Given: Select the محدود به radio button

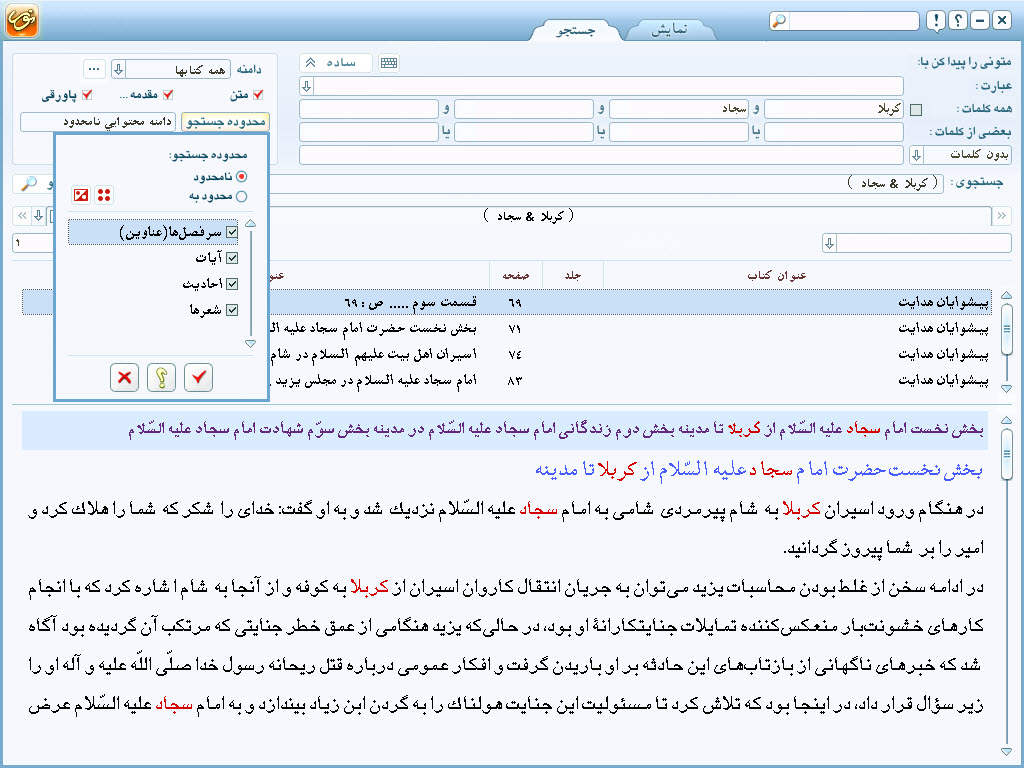Looking at the screenshot, I should pos(241,196).
